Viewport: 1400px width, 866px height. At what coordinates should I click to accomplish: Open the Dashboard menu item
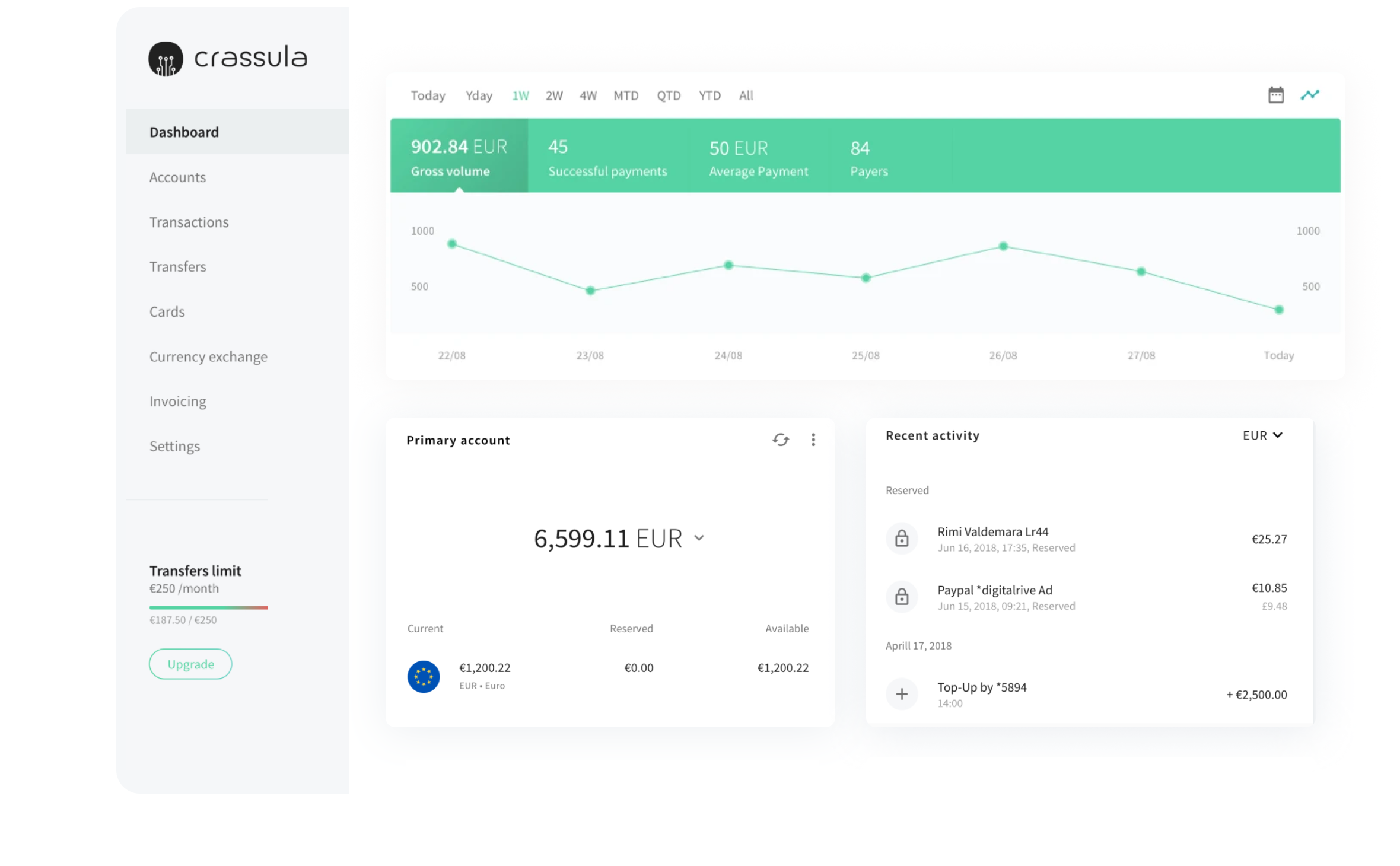pos(237,132)
